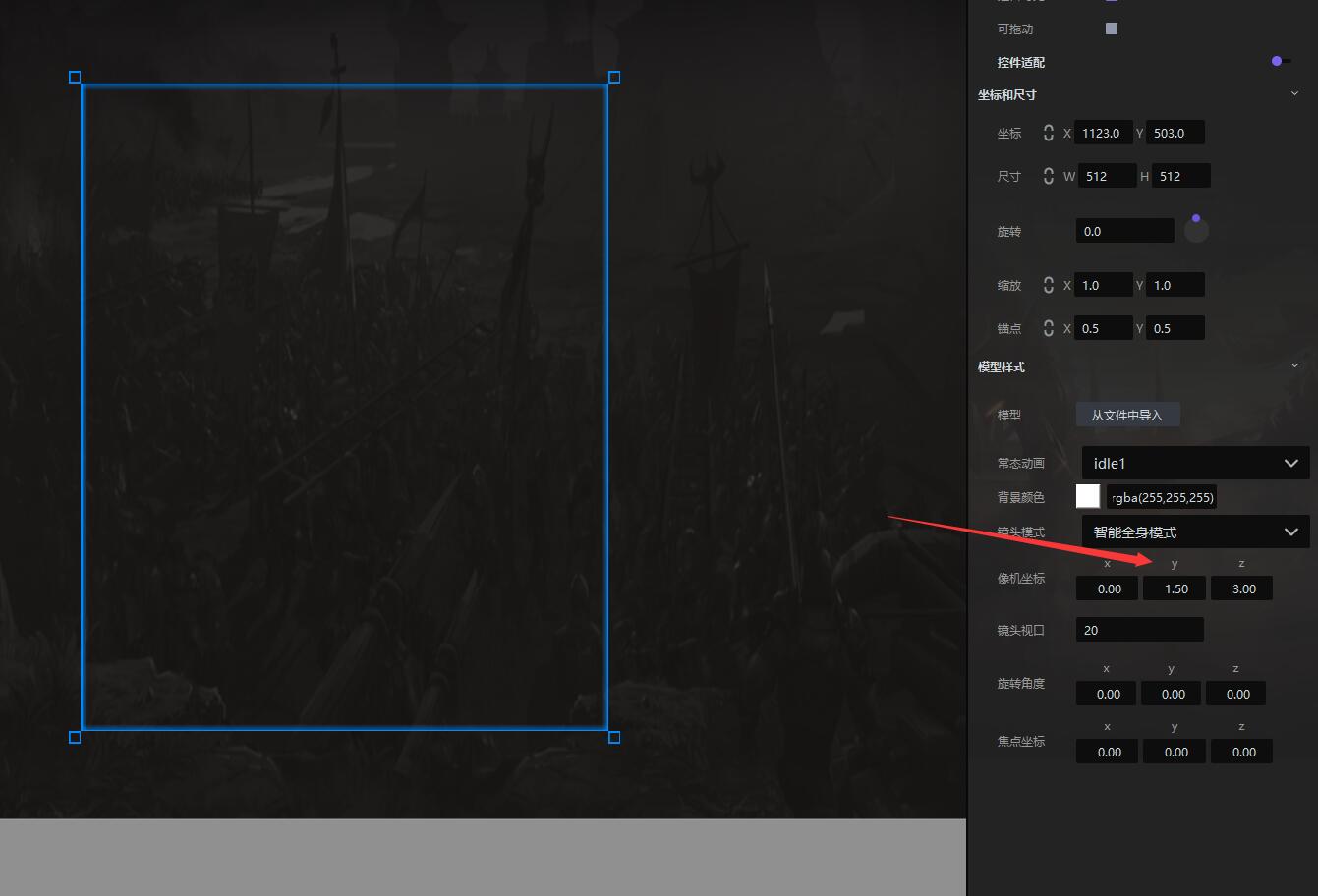Click the link icon next to 坐标
The image size is (1318, 896).
1049,133
